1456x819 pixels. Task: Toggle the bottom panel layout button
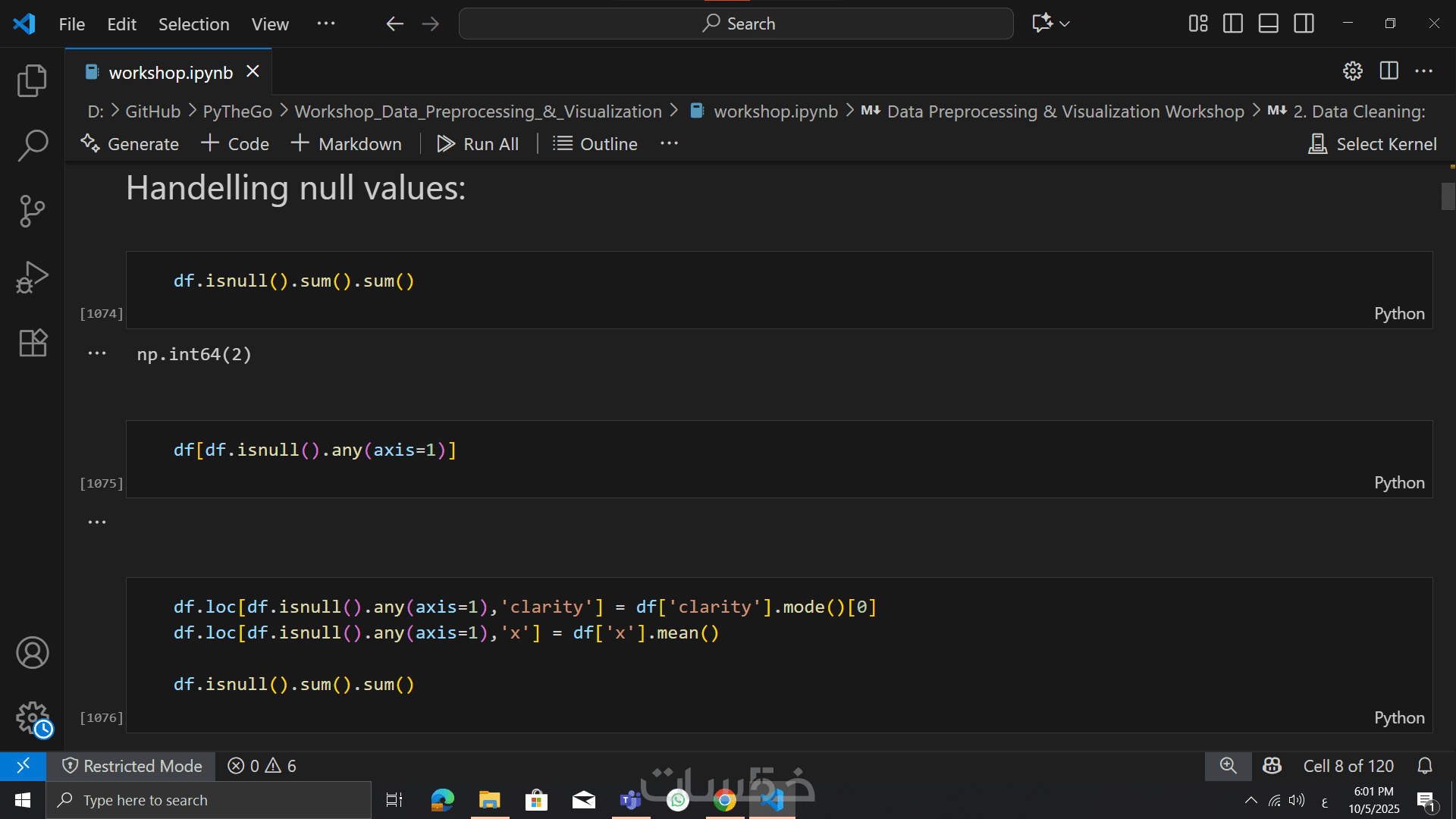(1268, 24)
